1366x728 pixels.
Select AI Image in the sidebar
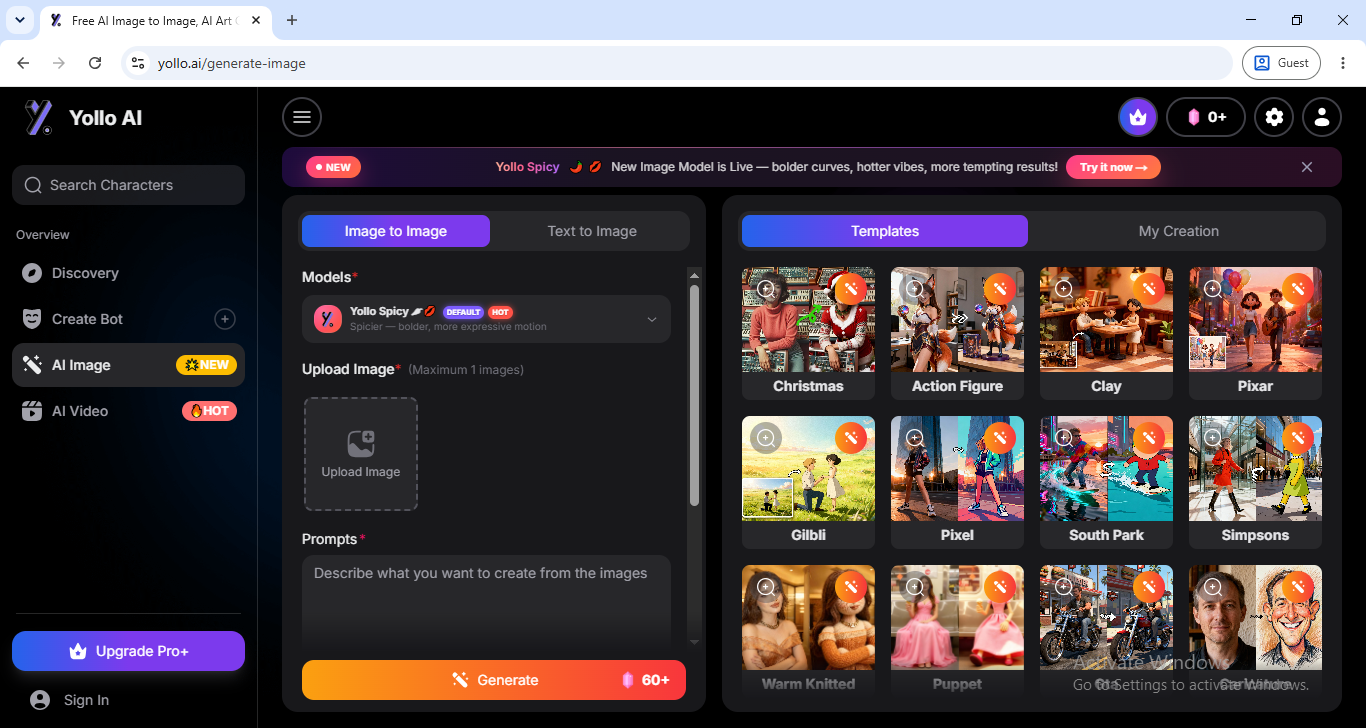128,365
